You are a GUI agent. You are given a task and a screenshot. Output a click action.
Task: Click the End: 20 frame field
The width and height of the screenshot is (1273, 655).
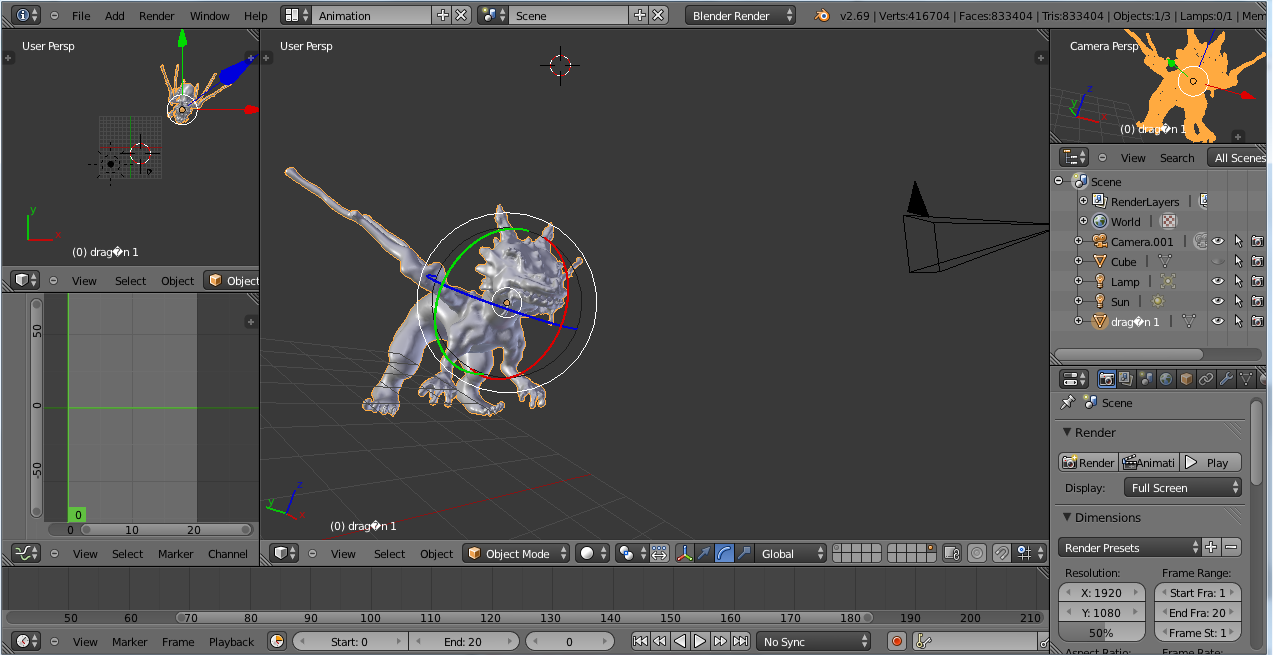click(x=462, y=641)
